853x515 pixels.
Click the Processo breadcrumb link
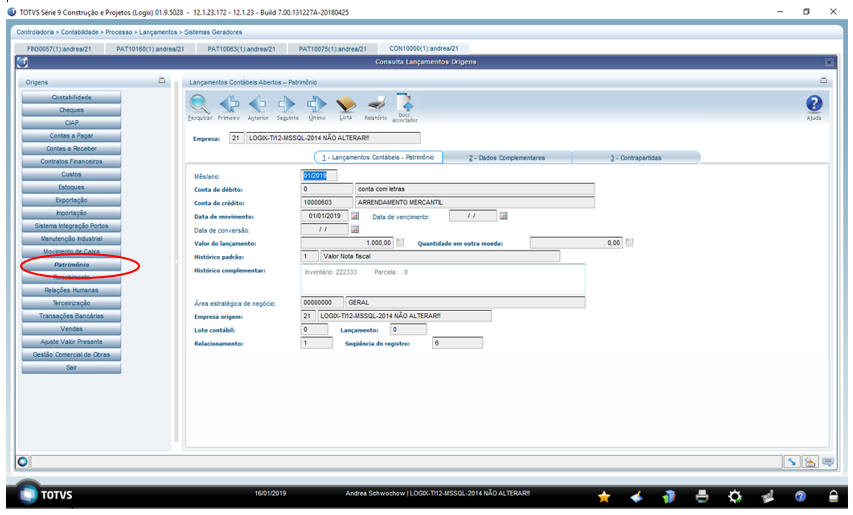point(119,32)
